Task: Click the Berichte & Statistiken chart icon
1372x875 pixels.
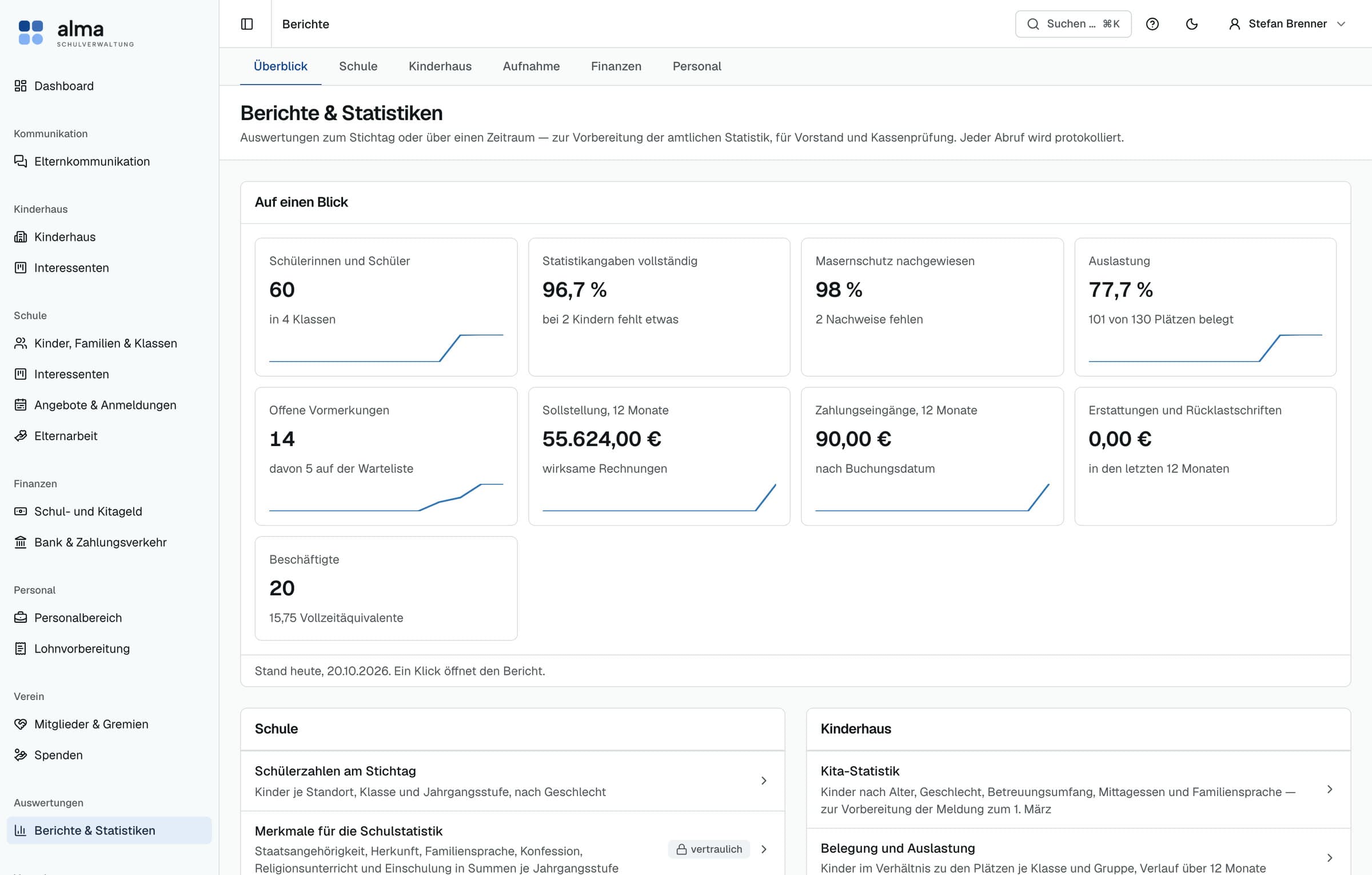Action: coord(21,830)
